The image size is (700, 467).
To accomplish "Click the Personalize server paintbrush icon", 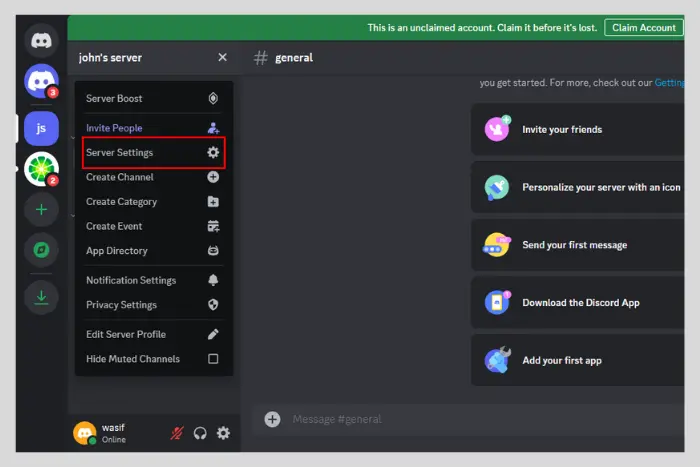I will (496, 188).
